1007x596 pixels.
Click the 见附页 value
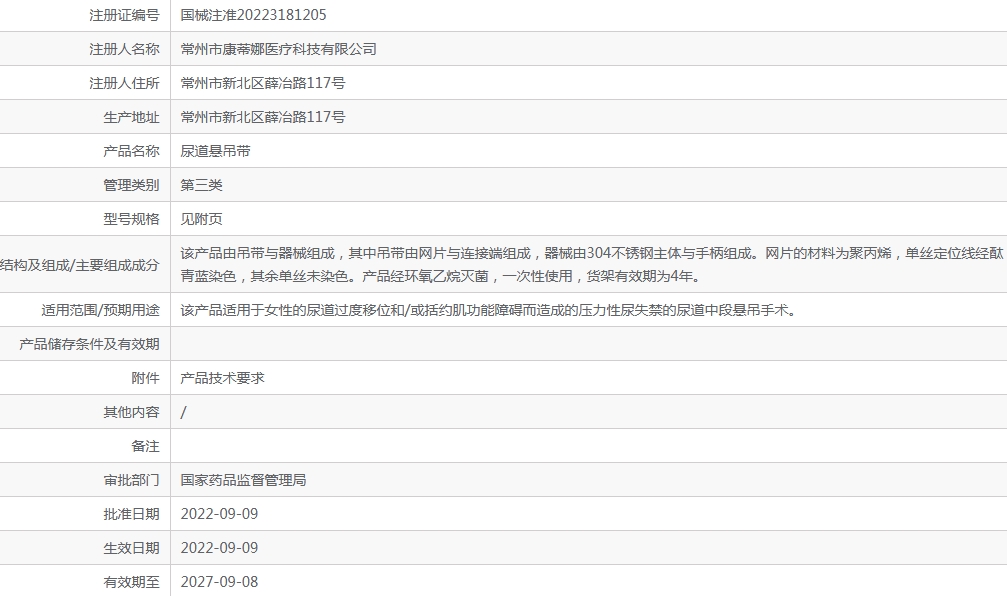201,219
